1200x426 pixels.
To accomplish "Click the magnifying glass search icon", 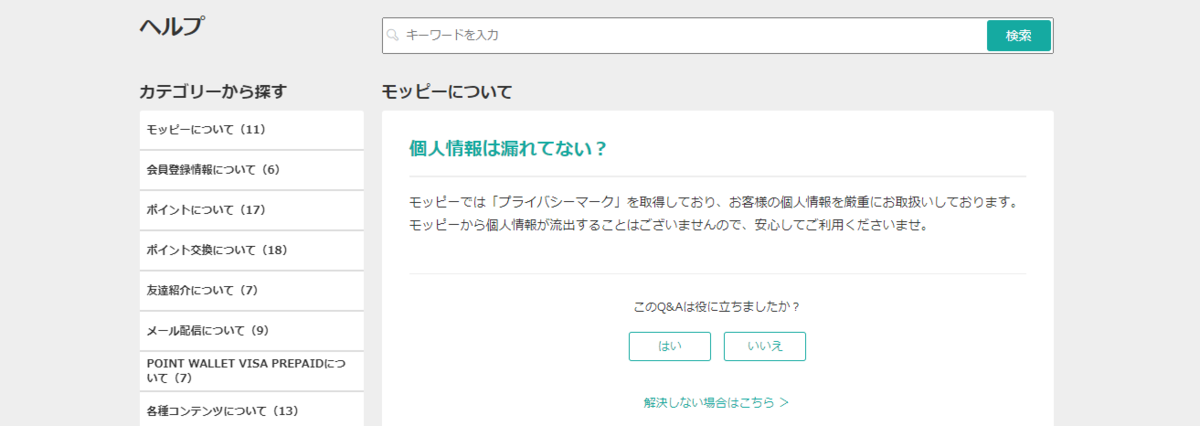I will coord(392,35).
